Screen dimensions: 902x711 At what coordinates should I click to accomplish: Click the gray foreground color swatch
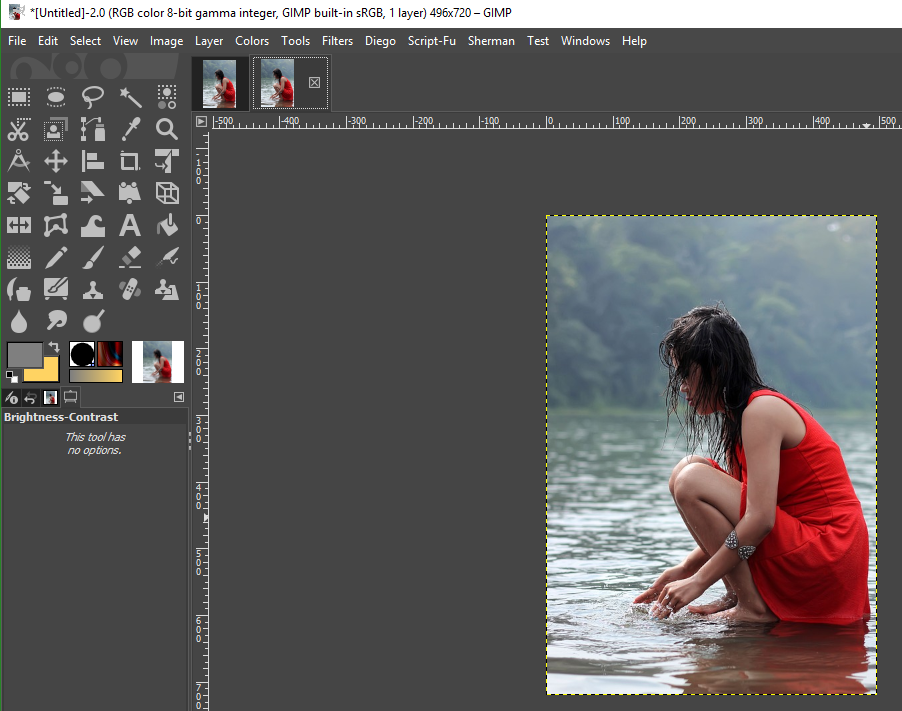(x=24, y=355)
